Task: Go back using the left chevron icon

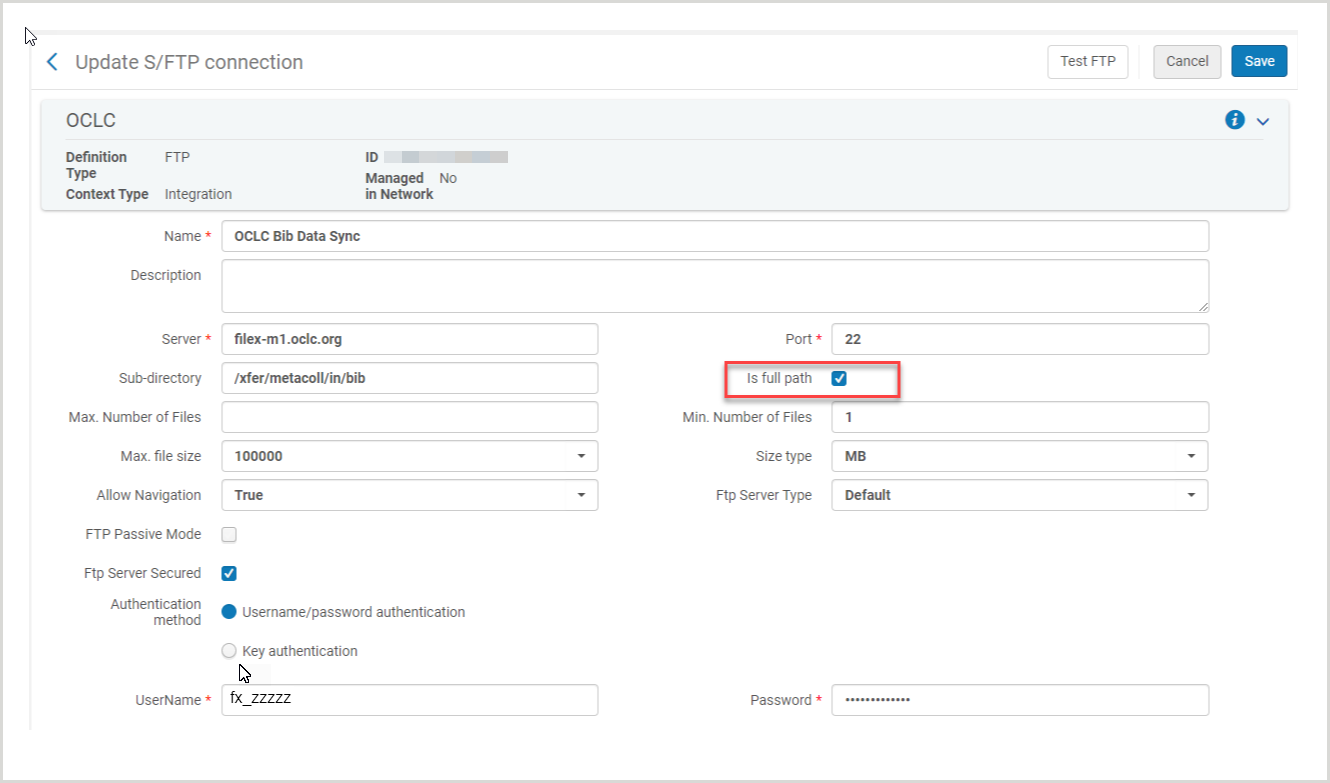Action: (53, 62)
